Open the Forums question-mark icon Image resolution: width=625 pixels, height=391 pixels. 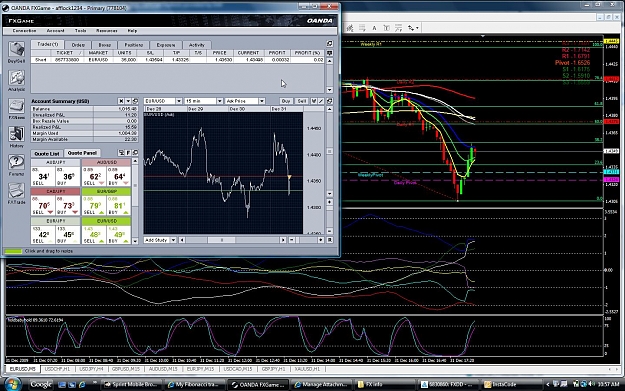[x=16, y=163]
